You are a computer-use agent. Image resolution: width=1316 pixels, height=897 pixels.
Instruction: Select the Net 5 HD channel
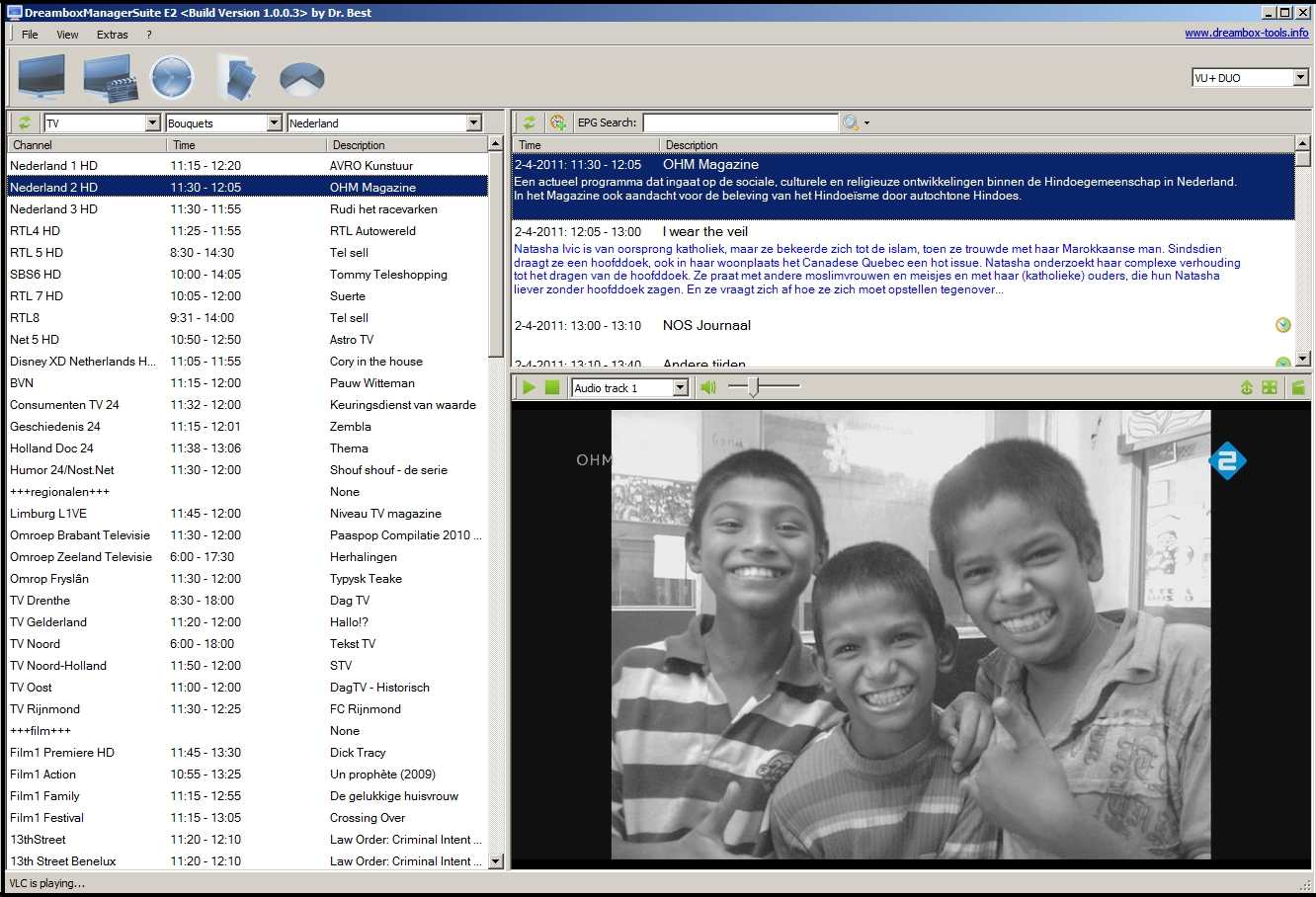point(247,340)
